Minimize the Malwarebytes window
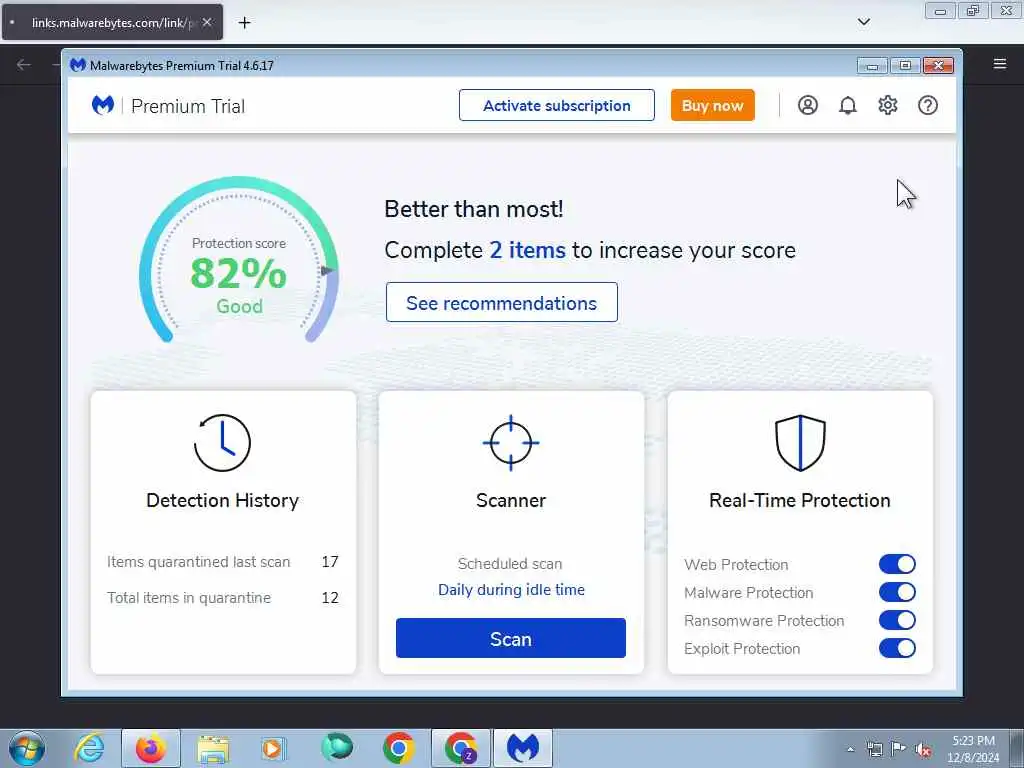The image size is (1024, 768). [x=872, y=65]
